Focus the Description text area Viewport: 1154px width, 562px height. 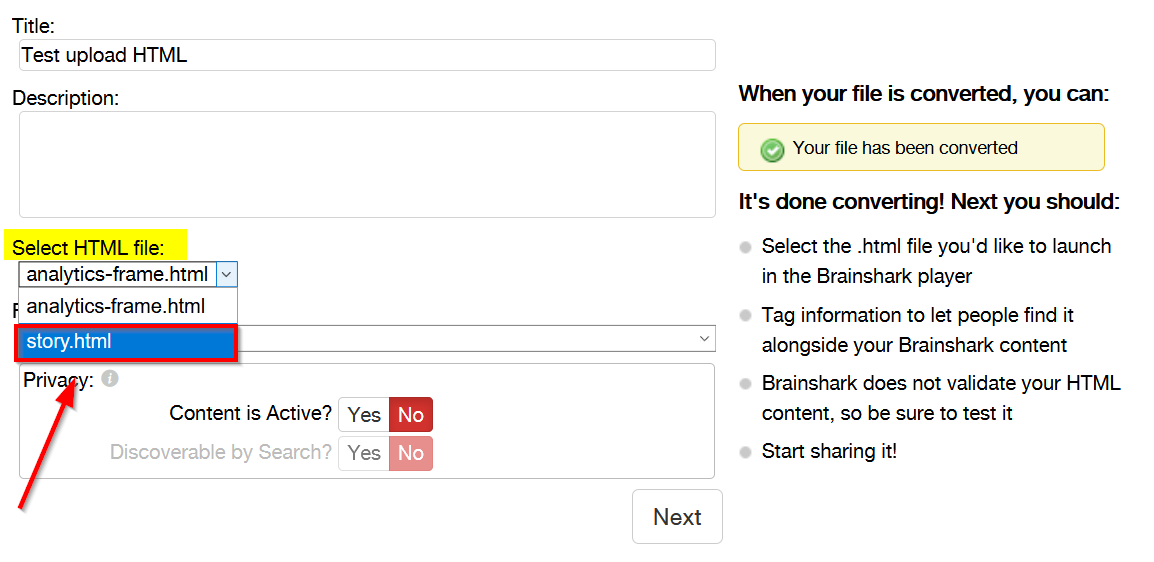tap(367, 164)
